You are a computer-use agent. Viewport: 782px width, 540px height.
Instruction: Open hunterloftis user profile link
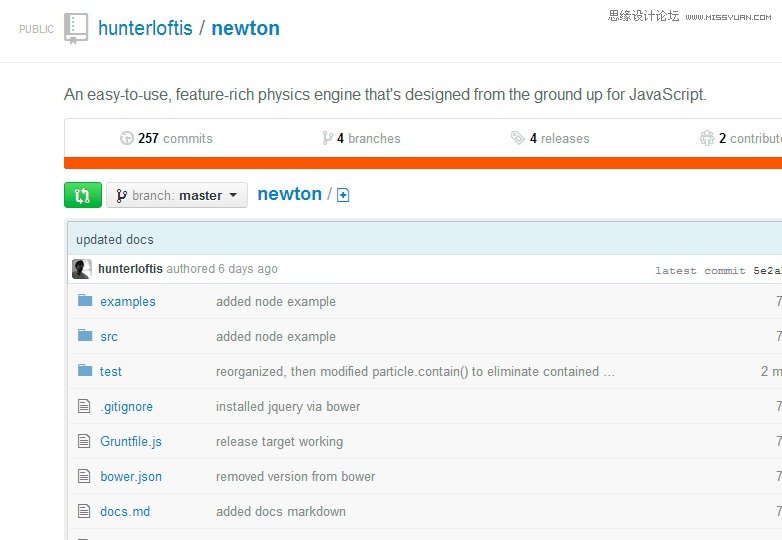[x=145, y=28]
